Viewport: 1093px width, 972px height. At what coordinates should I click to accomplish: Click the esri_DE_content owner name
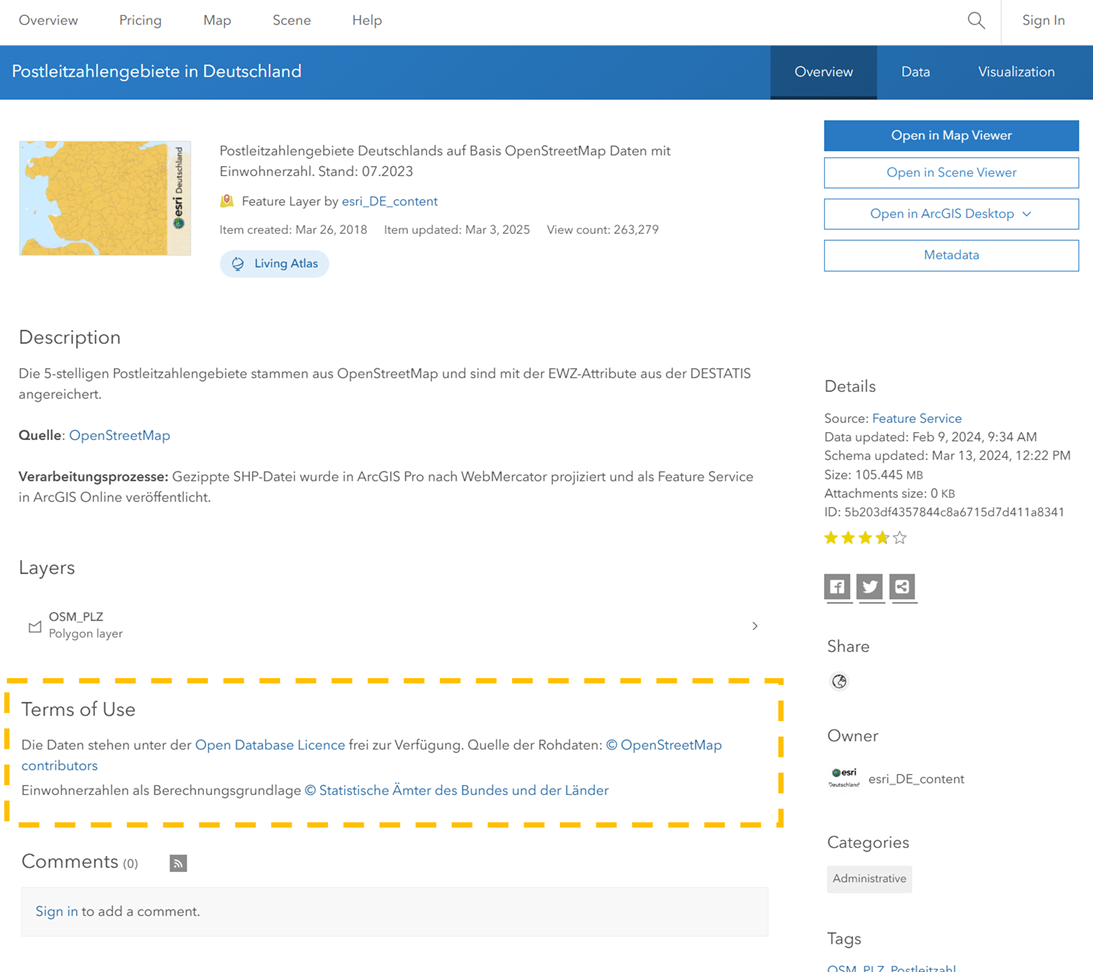tap(916, 779)
